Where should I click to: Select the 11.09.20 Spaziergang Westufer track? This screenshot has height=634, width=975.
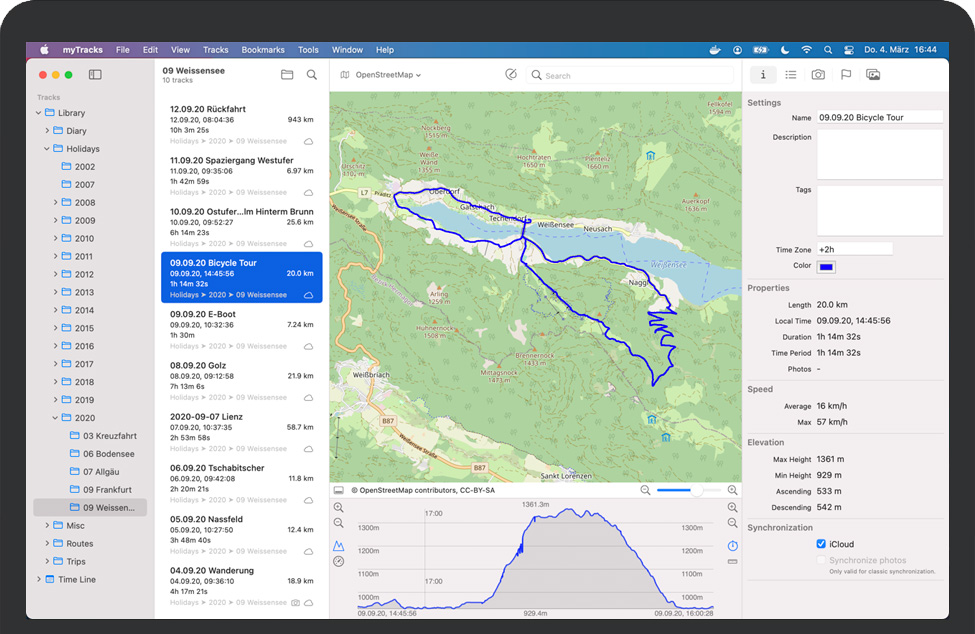click(242, 176)
